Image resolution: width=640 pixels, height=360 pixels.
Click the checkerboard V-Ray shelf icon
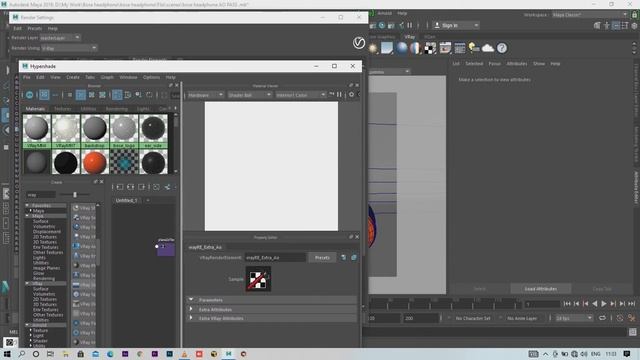[430, 48]
